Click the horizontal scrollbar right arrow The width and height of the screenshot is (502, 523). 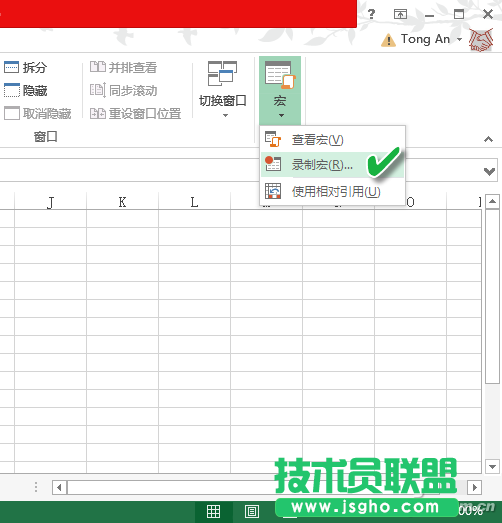point(474,488)
